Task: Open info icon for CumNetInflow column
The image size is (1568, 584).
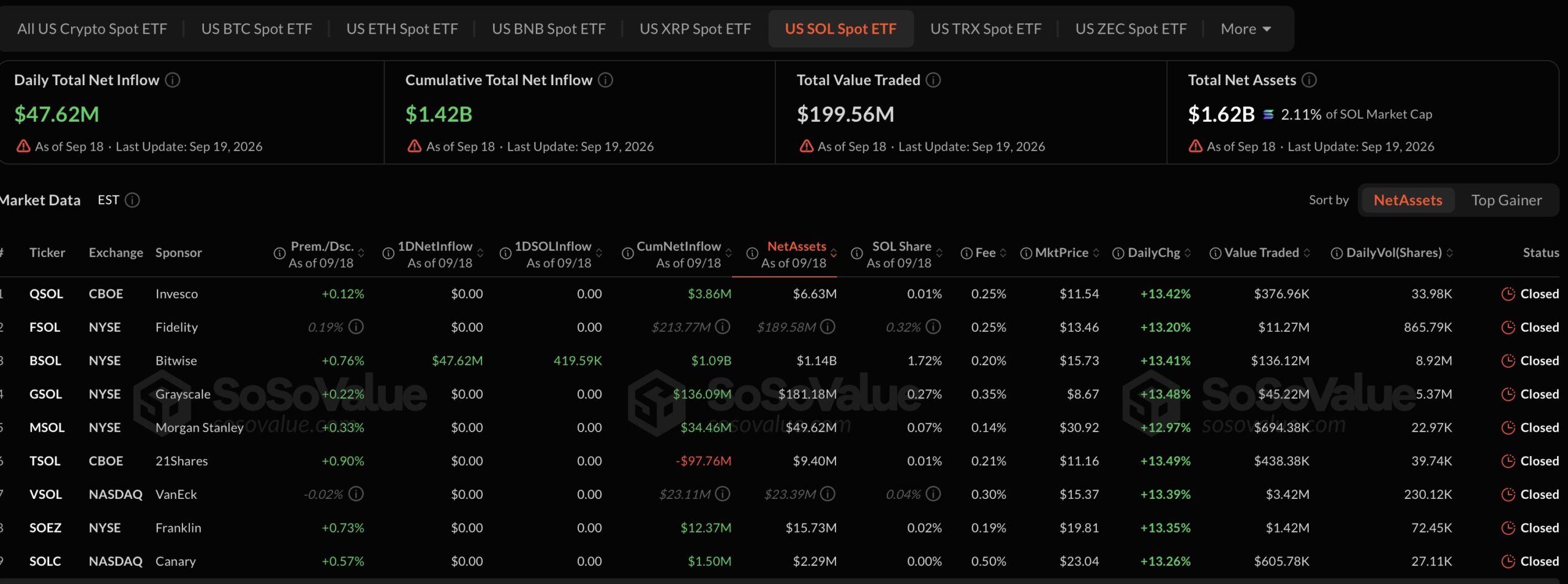Action: [x=628, y=253]
